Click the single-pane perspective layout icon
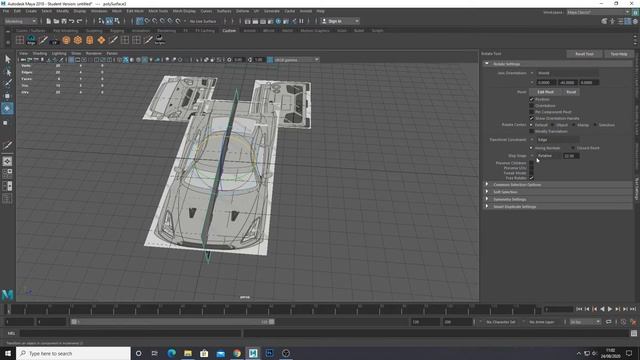 pyautogui.click(x=7, y=161)
